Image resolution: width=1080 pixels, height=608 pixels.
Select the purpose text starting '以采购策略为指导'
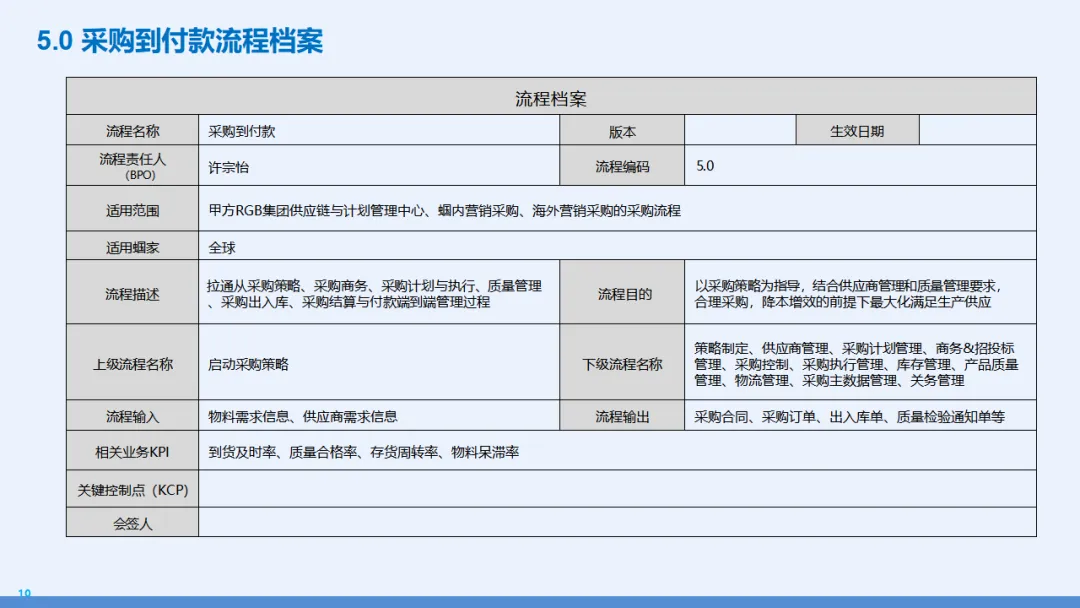coord(847,293)
